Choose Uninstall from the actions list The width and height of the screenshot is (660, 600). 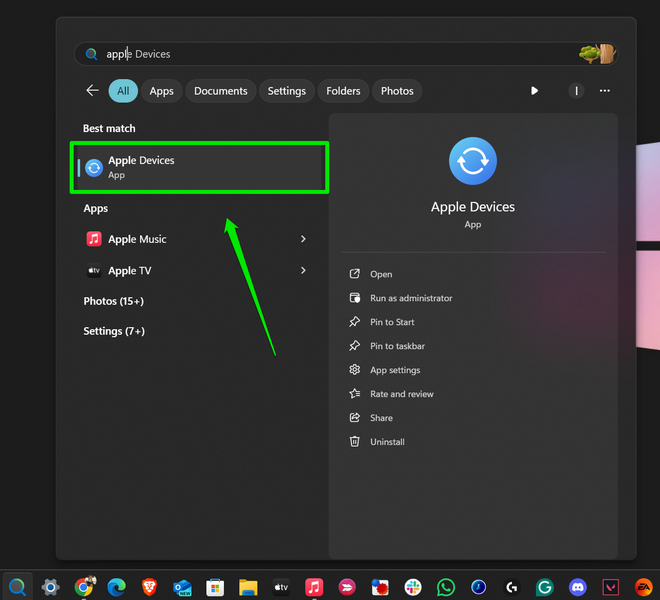click(387, 442)
